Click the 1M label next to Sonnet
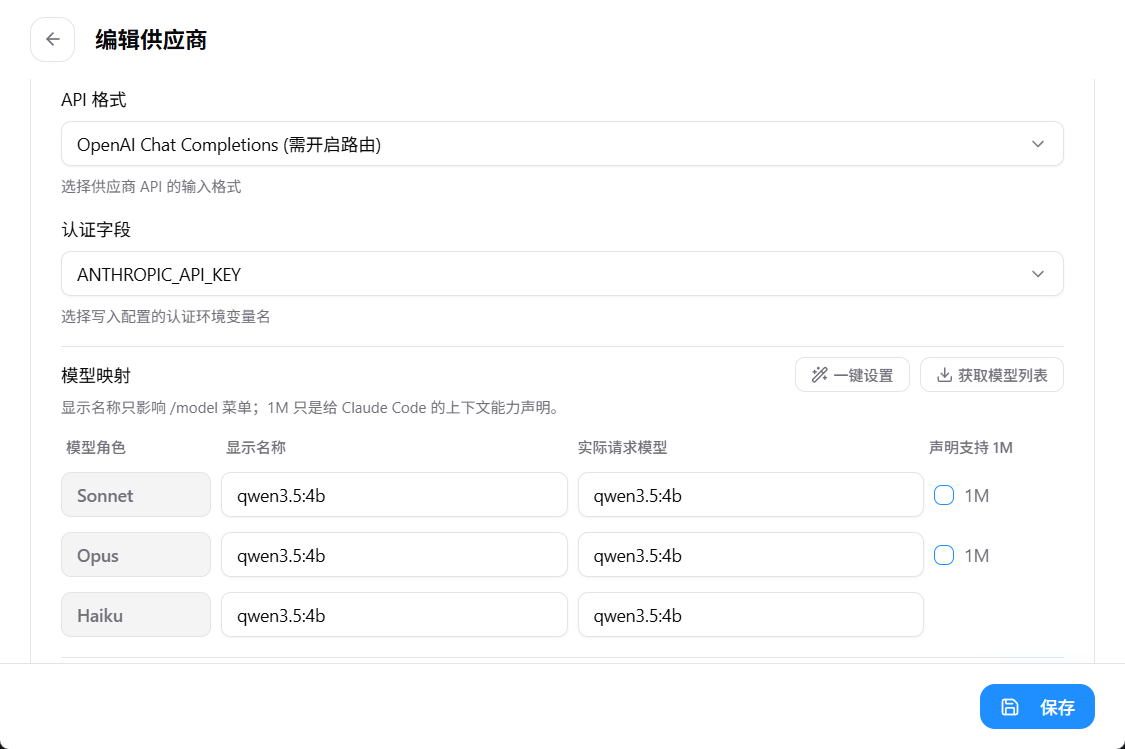Screen dimensions: 1125x749 [976, 496]
